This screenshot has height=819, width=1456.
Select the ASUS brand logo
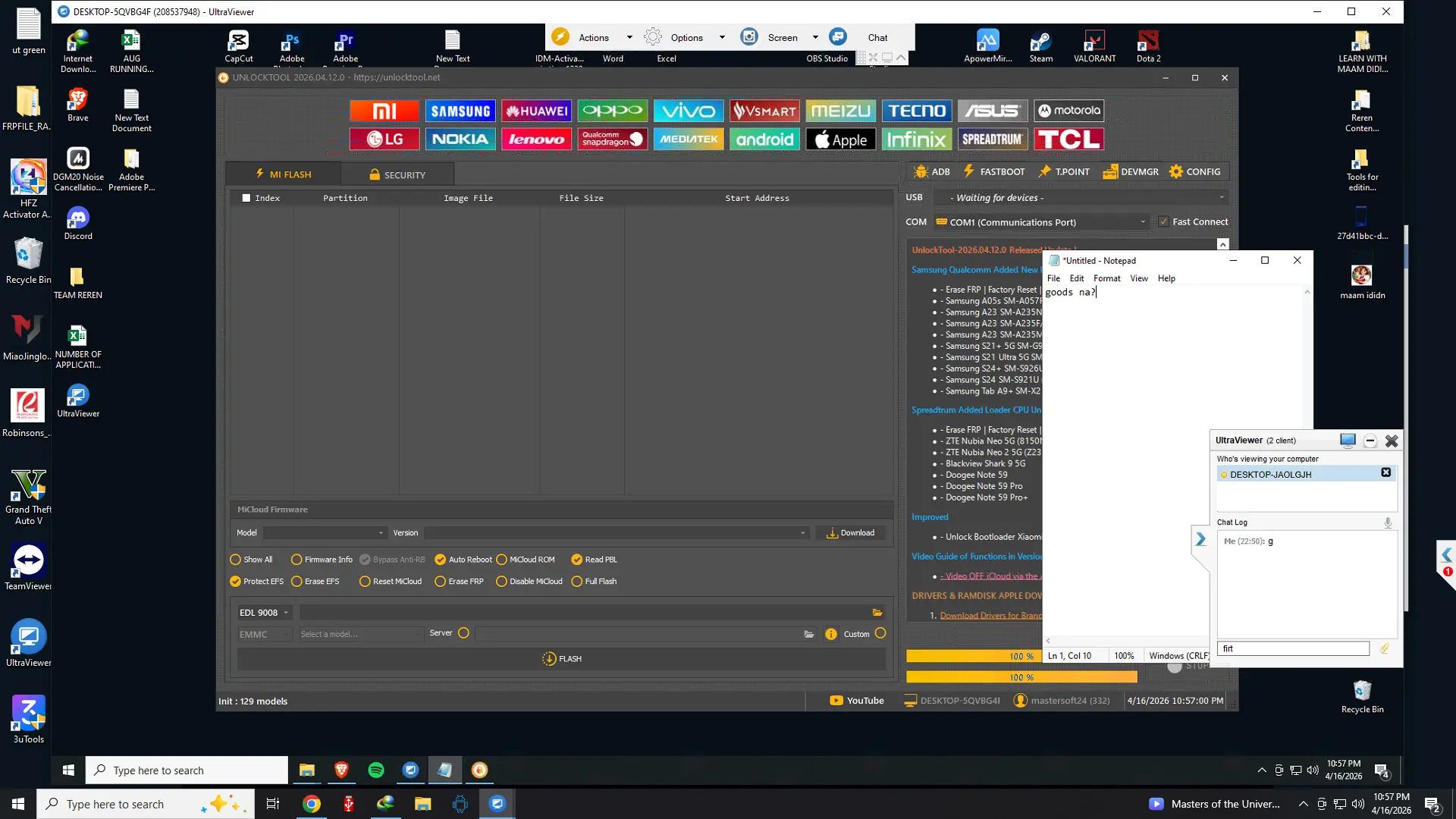pos(992,111)
